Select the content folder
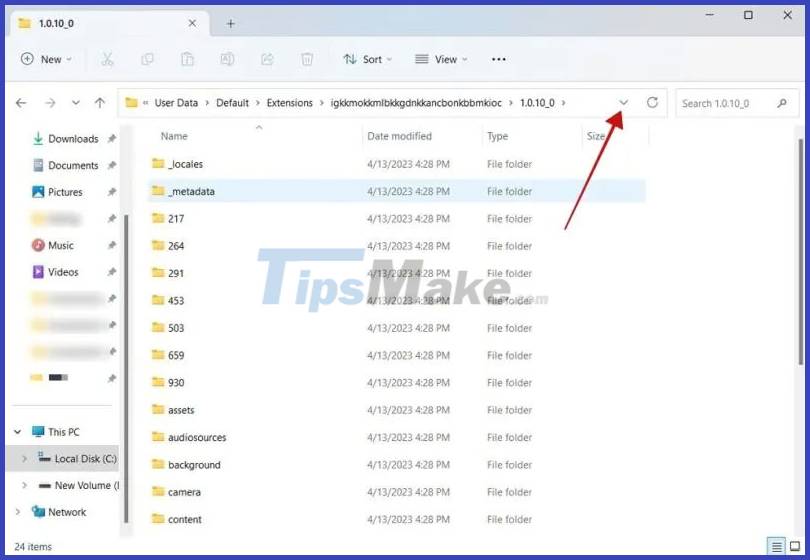Screen dimensions: 810x560 (x=397, y=520)
